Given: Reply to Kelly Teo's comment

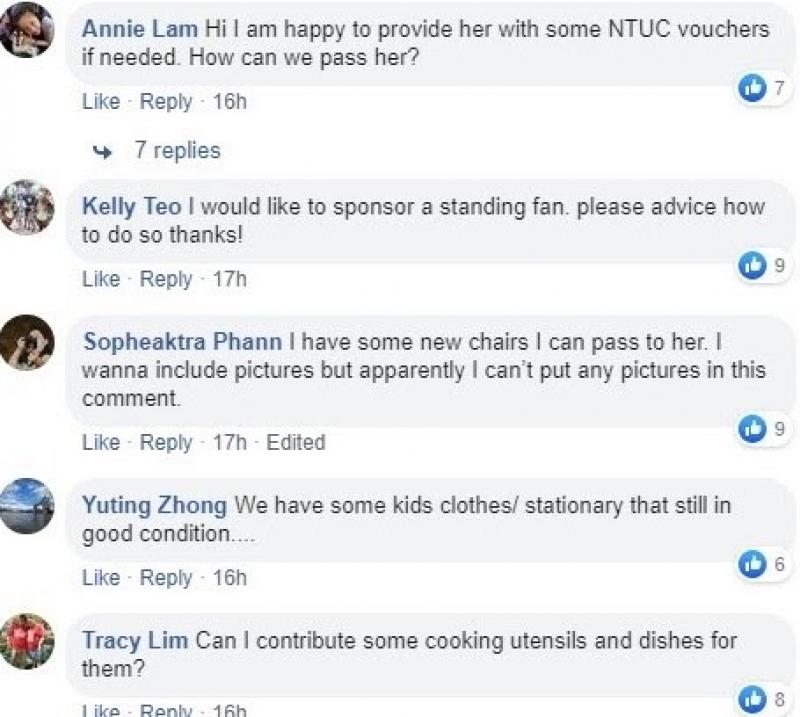Looking at the screenshot, I should [x=166, y=279].
